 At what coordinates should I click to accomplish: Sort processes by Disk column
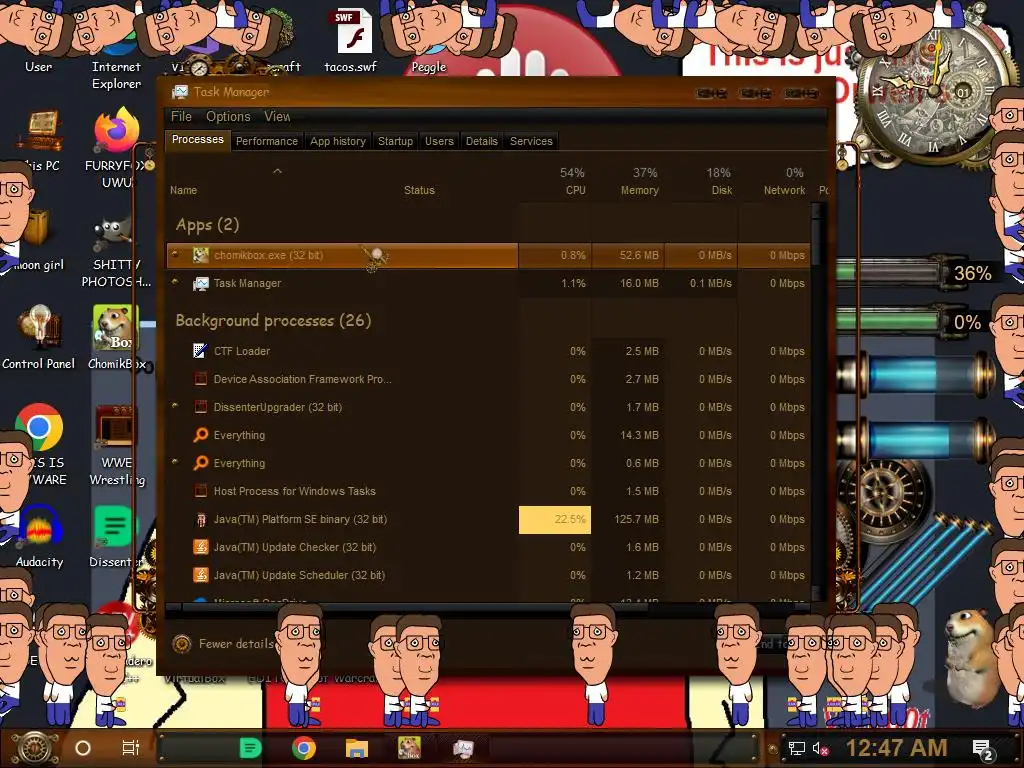click(x=701, y=182)
